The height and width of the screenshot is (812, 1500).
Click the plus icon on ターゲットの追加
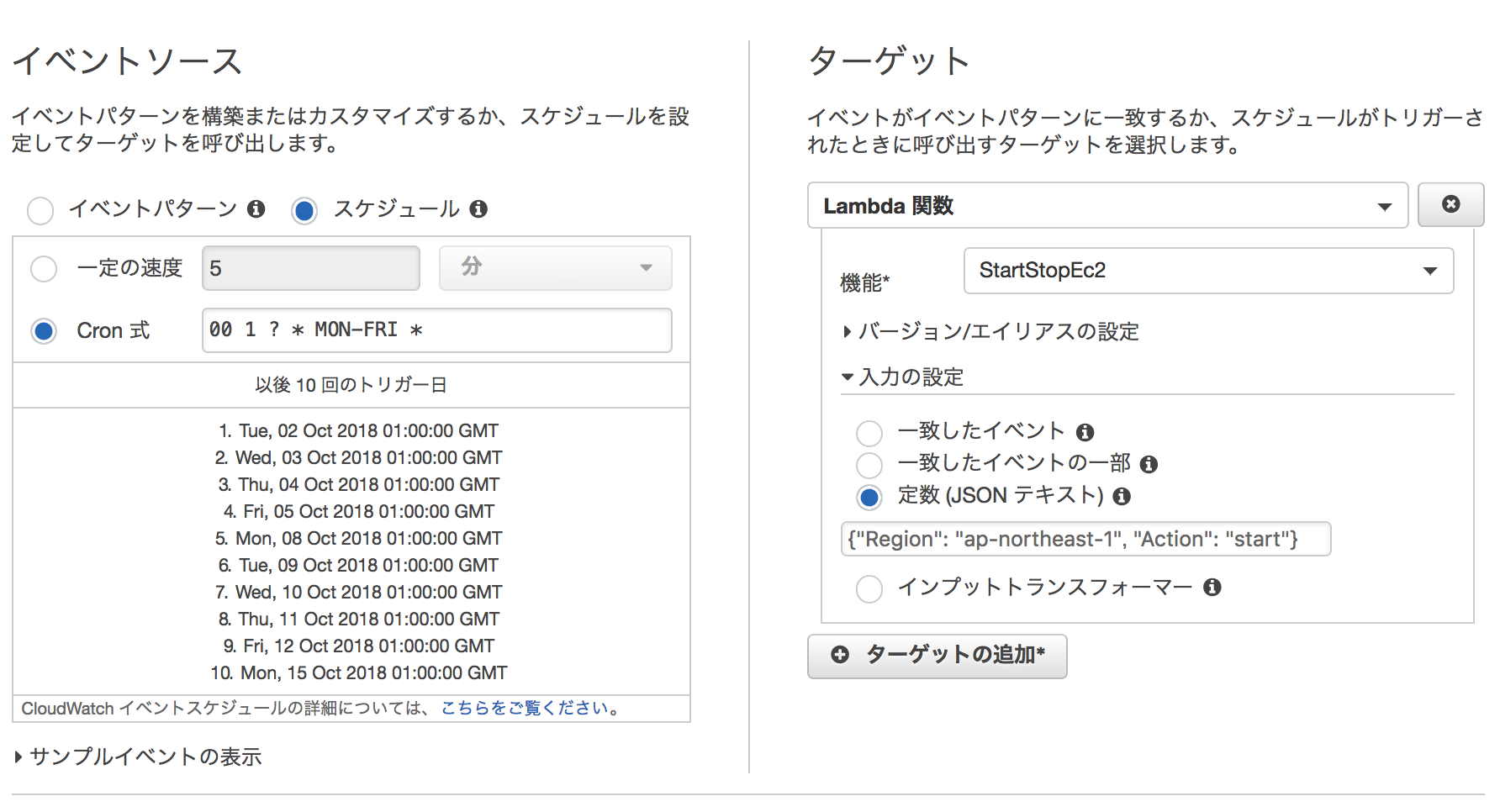point(840,656)
